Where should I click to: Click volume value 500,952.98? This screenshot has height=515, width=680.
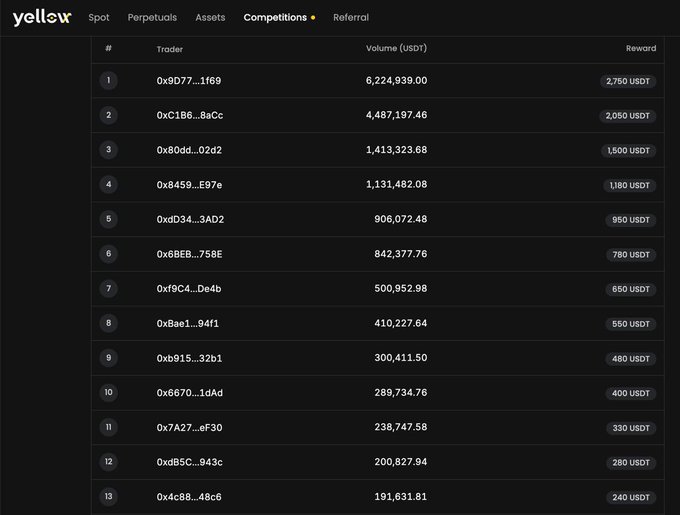pyautogui.click(x=401, y=289)
